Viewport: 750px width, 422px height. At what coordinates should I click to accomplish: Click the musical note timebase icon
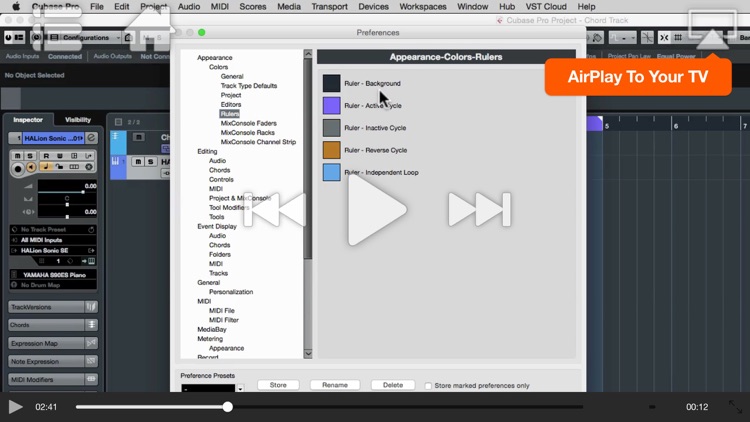46,167
